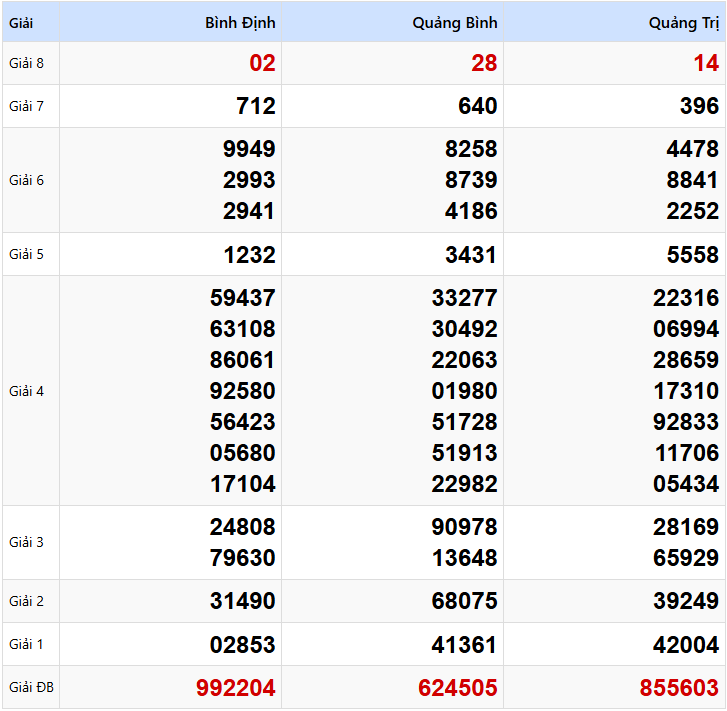
Task: Click the Giải 4 number 33277
Action: (465, 298)
